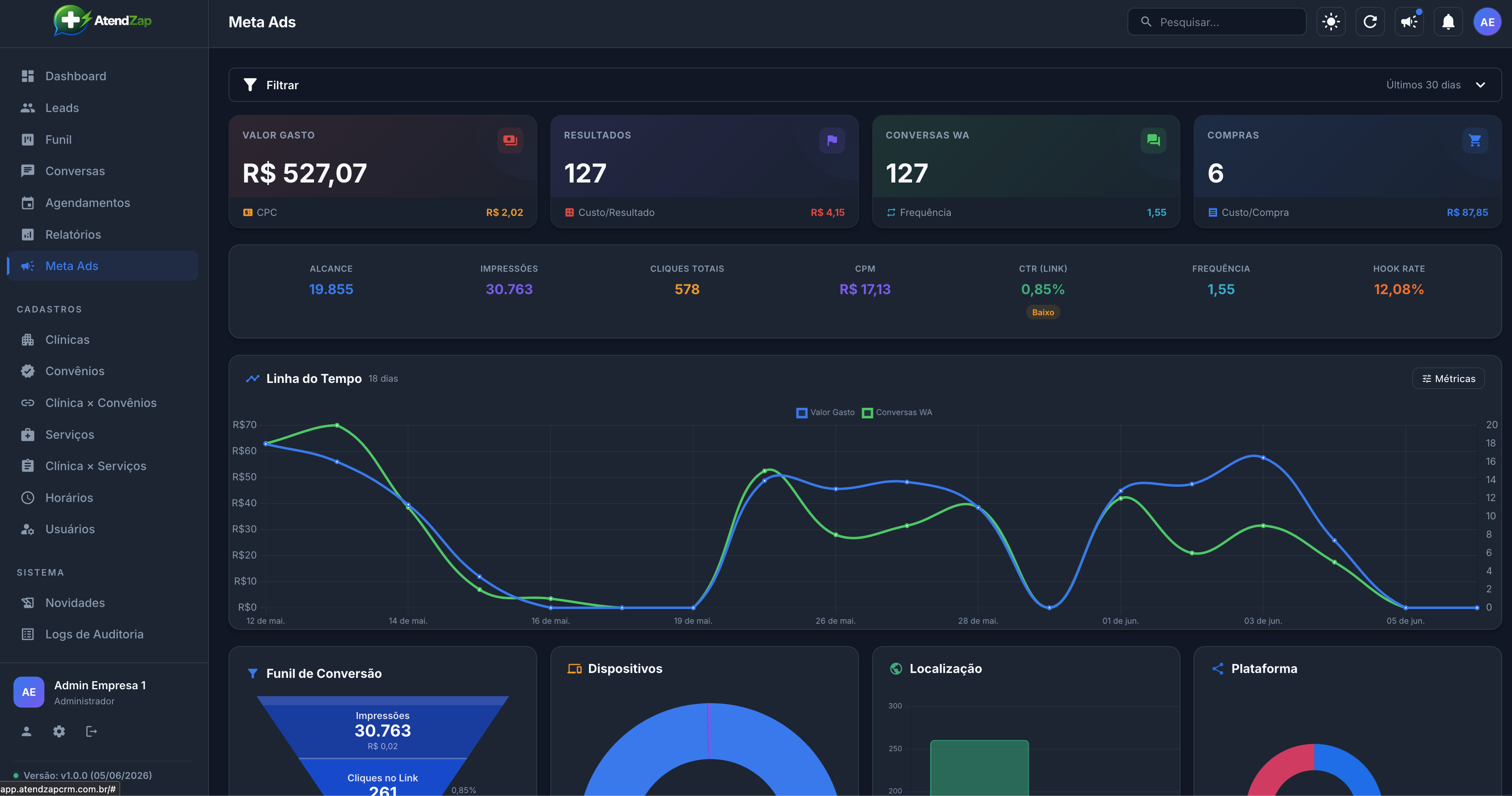The height and width of the screenshot is (796, 1512).
Task: Open the announcements megaphone icon
Action: pos(1409,22)
